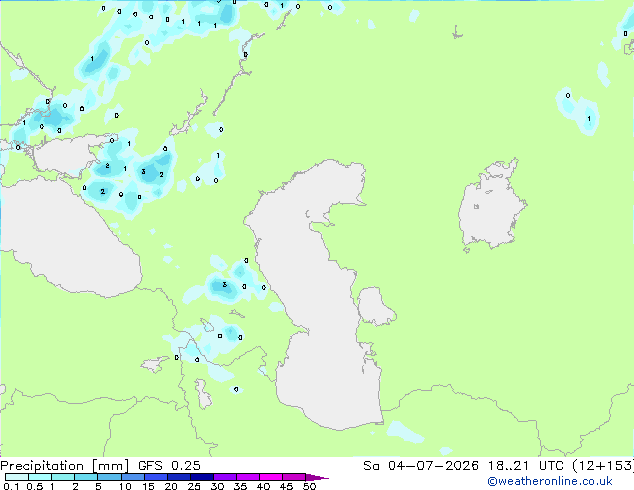The image size is (634, 490).
Task: Click the forecast date Sa 04-07-2026 text
Action: (x=421, y=466)
